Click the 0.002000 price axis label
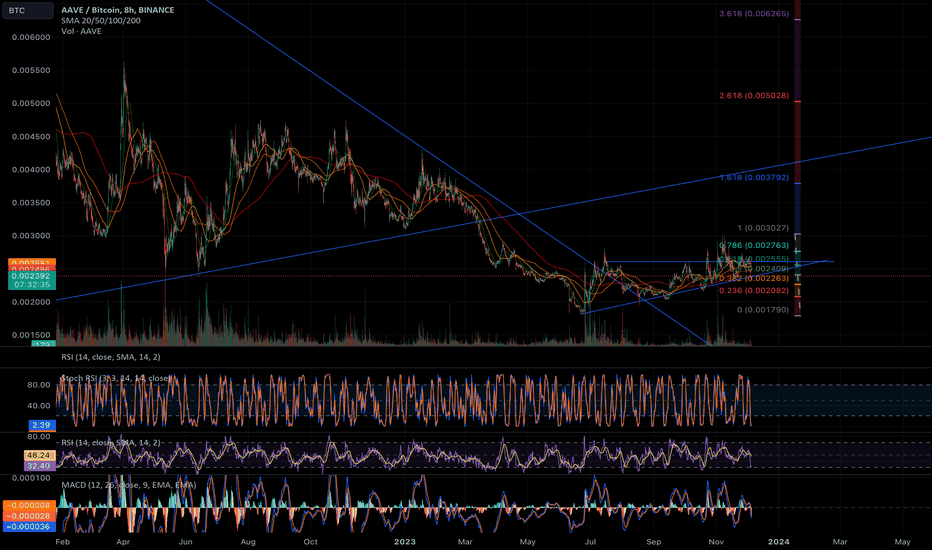The image size is (932, 550). 31,302
